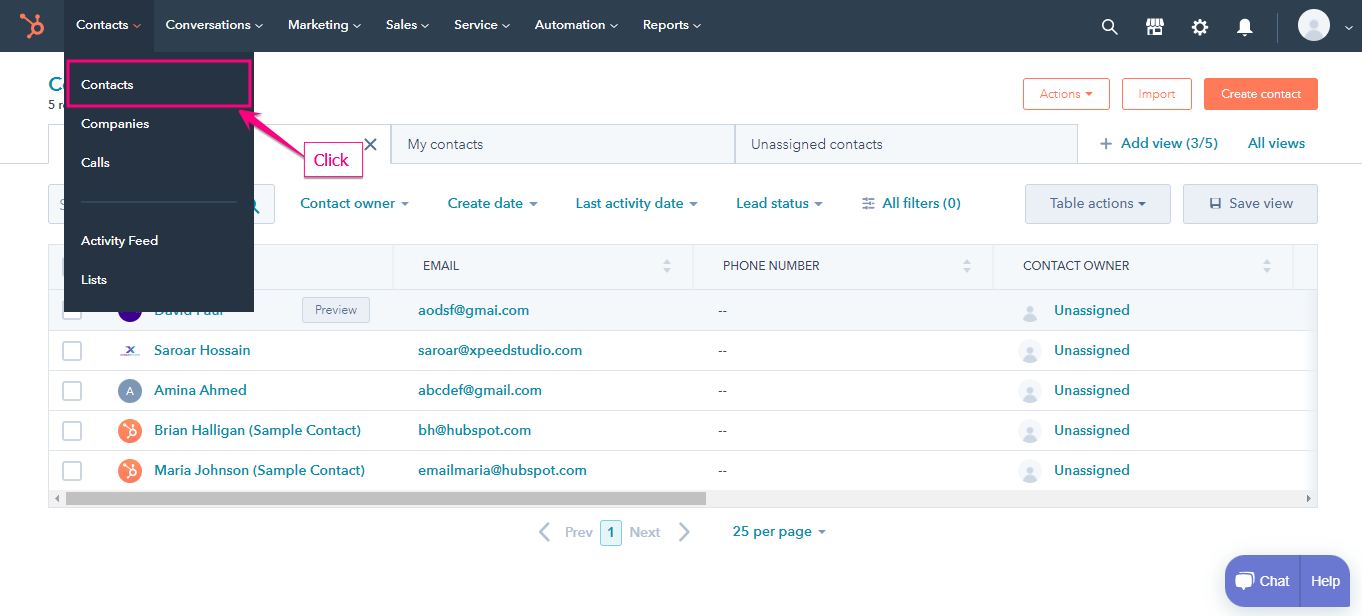Click the HubSpot sprocket logo

tap(31, 26)
